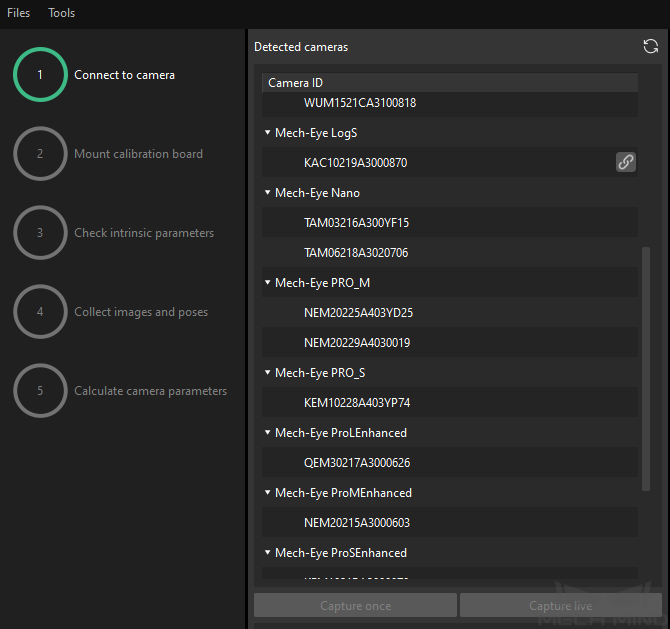The width and height of the screenshot is (670, 629).
Task: Click the Mech-Eye ProLEnhanced group label
Action: (341, 433)
